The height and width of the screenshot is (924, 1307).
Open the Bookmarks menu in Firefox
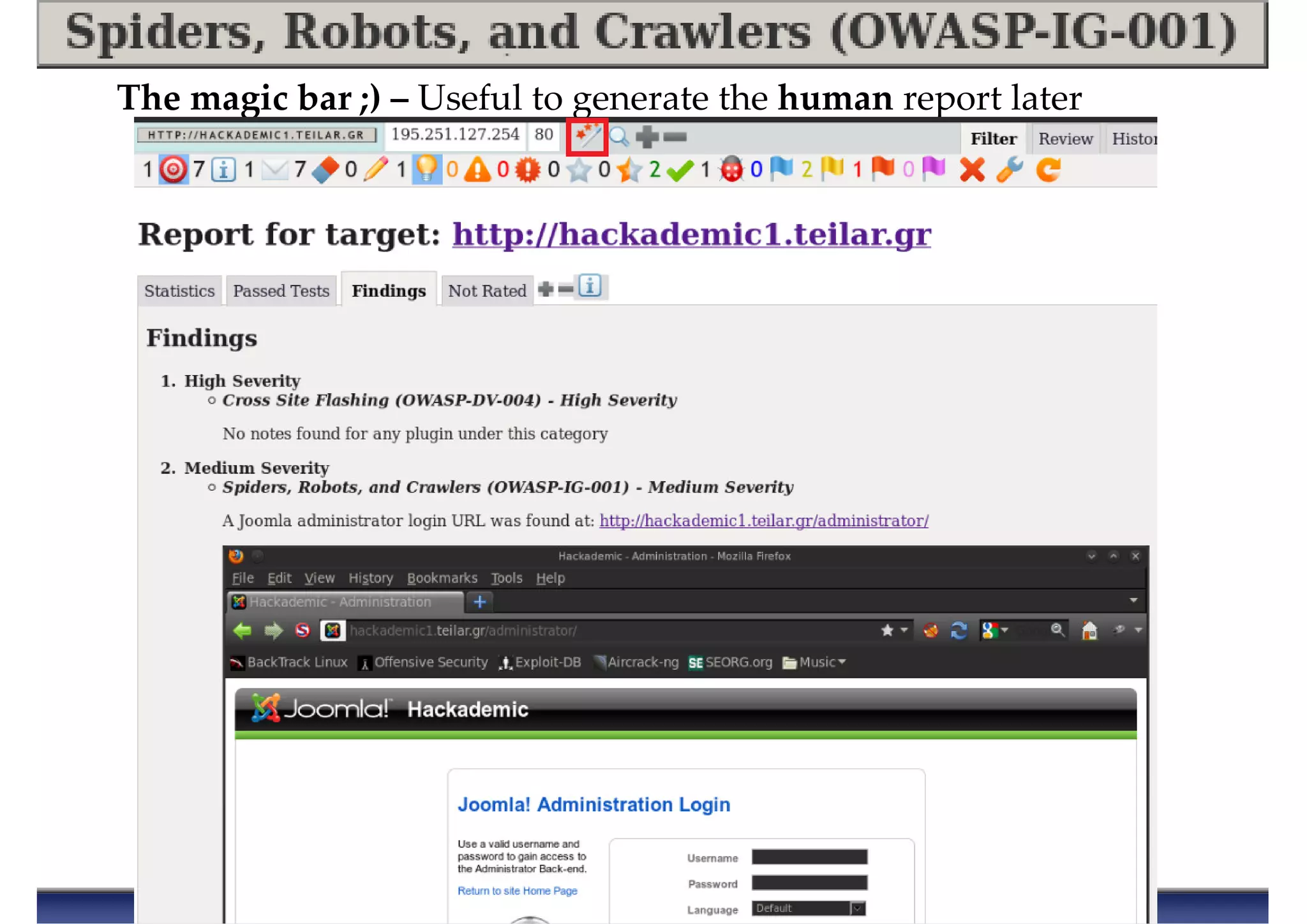[442, 578]
